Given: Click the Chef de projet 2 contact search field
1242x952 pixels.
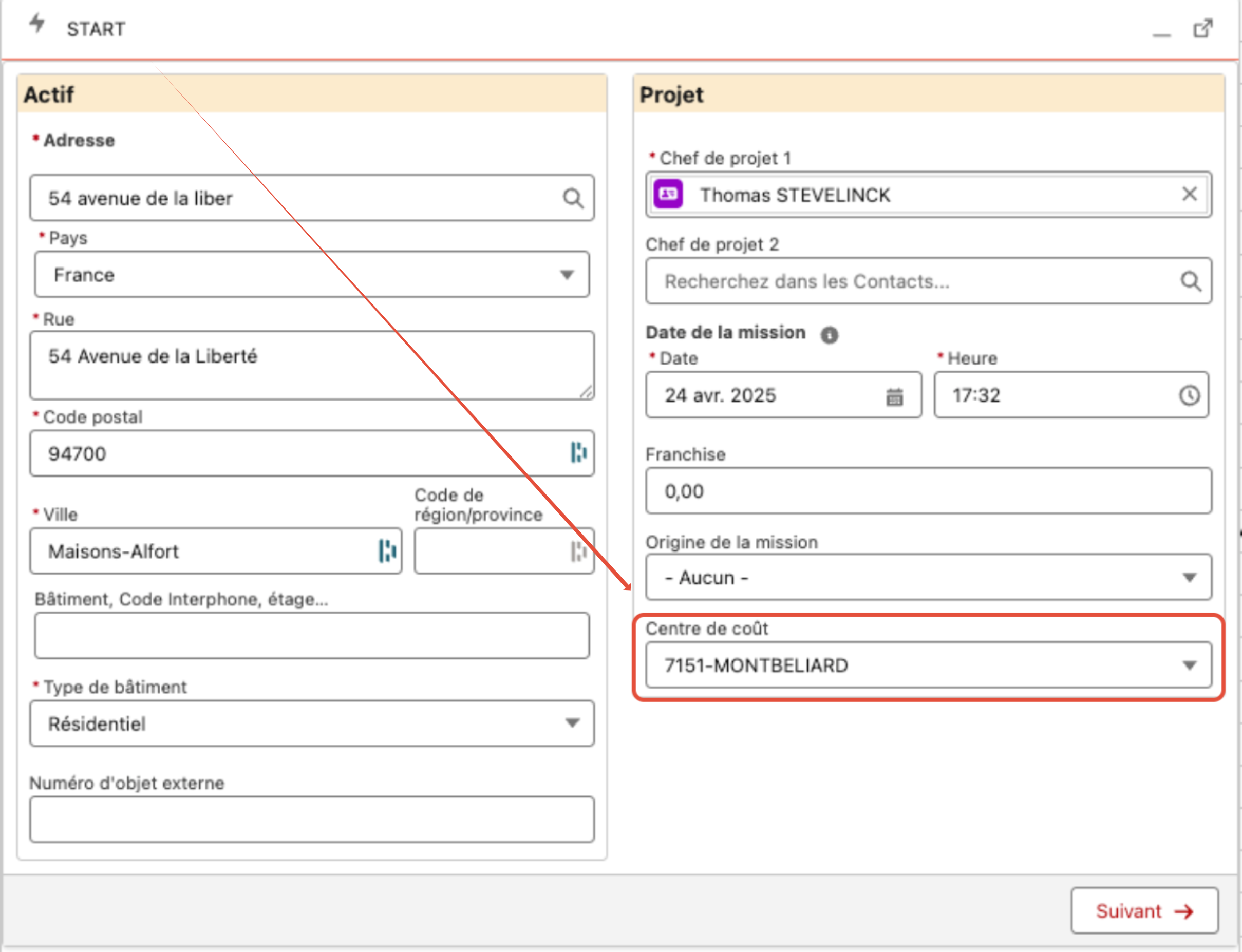Looking at the screenshot, I should pyautogui.click(x=929, y=281).
